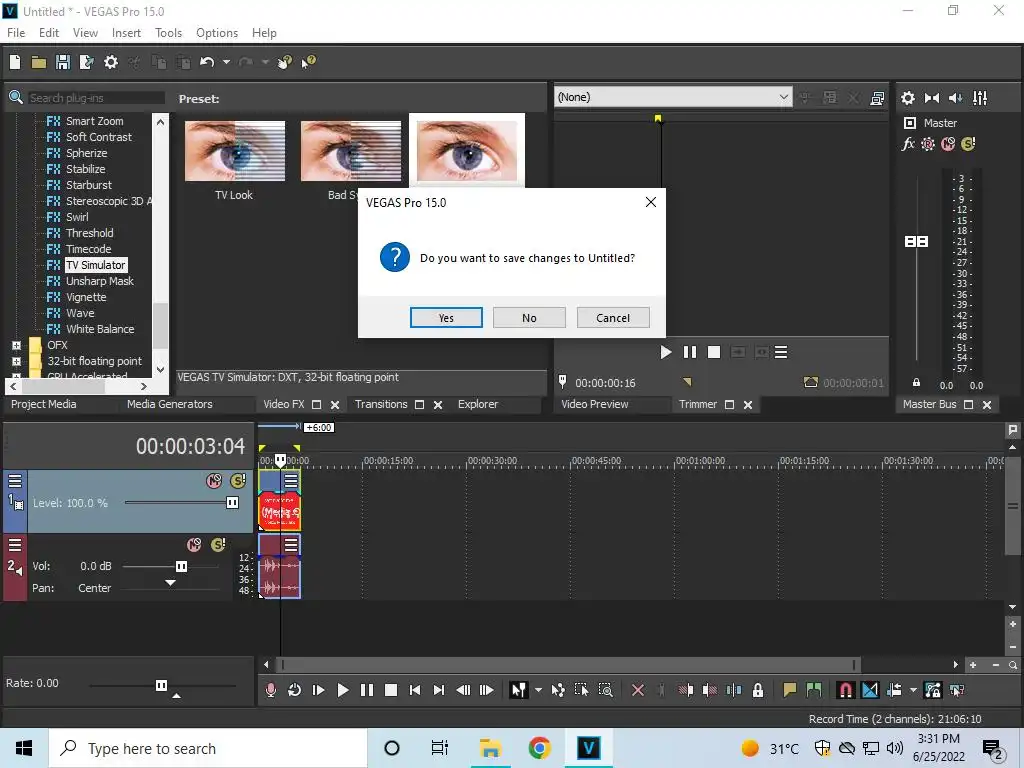Select the Vignette effect in list
1024x768 pixels.
click(86, 297)
